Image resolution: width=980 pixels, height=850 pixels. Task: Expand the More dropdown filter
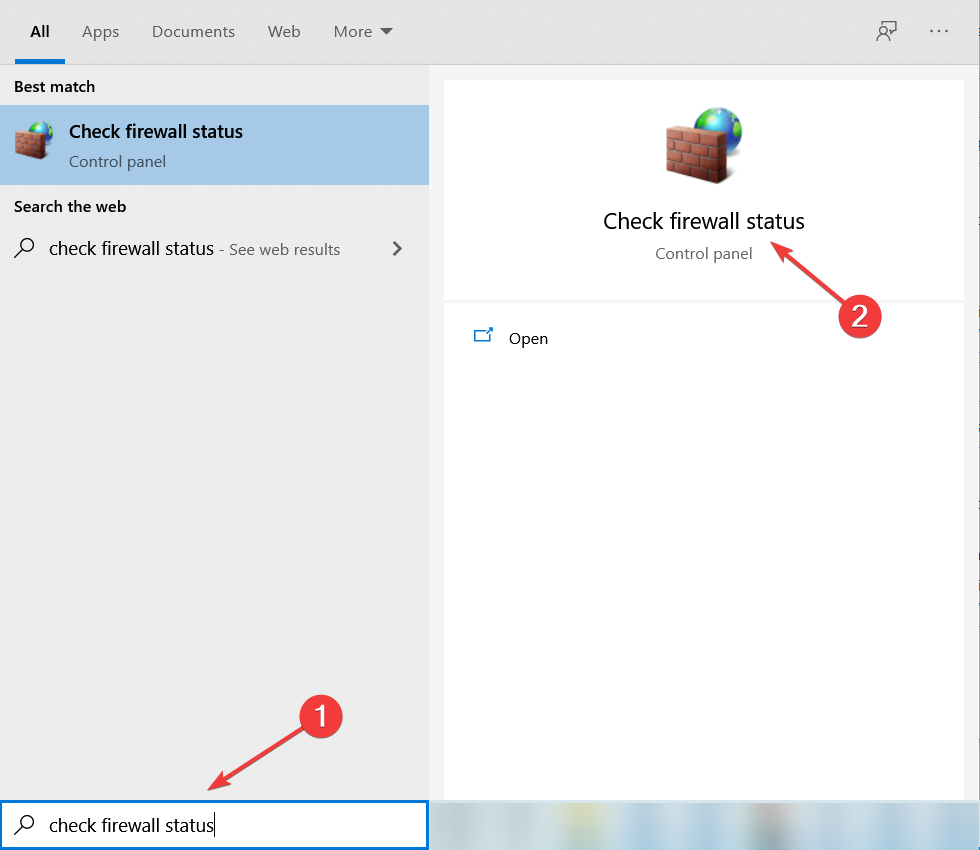pyautogui.click(x=363, y=32)
